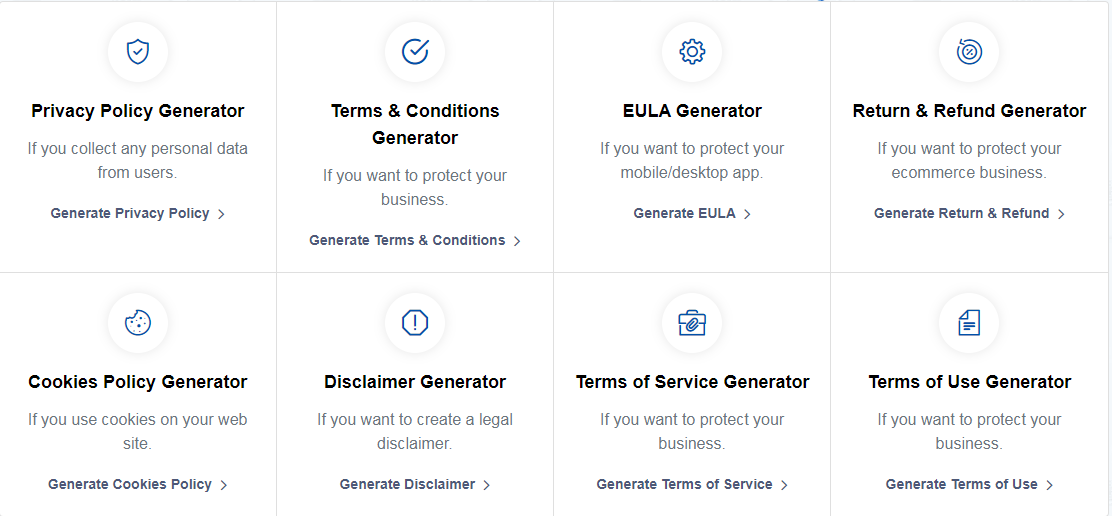Select the Disclaimer Generator heading
1112x516 pixels.
(x=415, y=383)
